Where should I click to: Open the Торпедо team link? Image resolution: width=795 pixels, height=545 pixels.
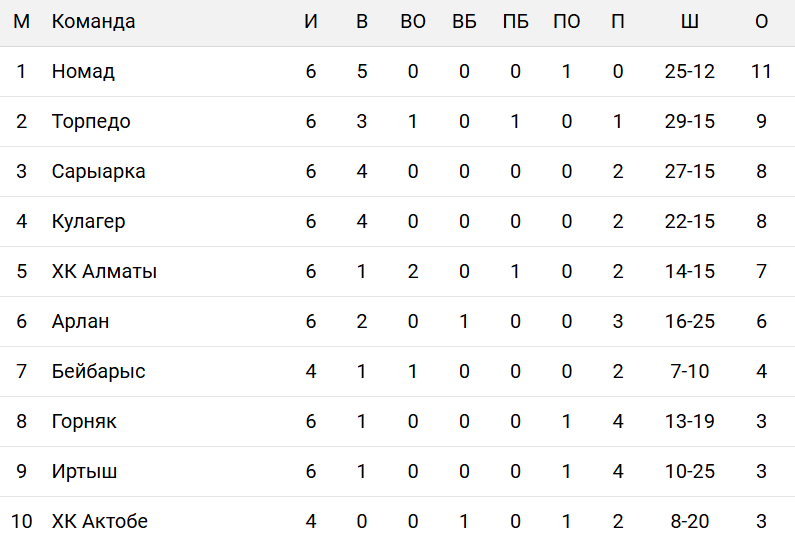pyautogui.click(x=91, y=122)
